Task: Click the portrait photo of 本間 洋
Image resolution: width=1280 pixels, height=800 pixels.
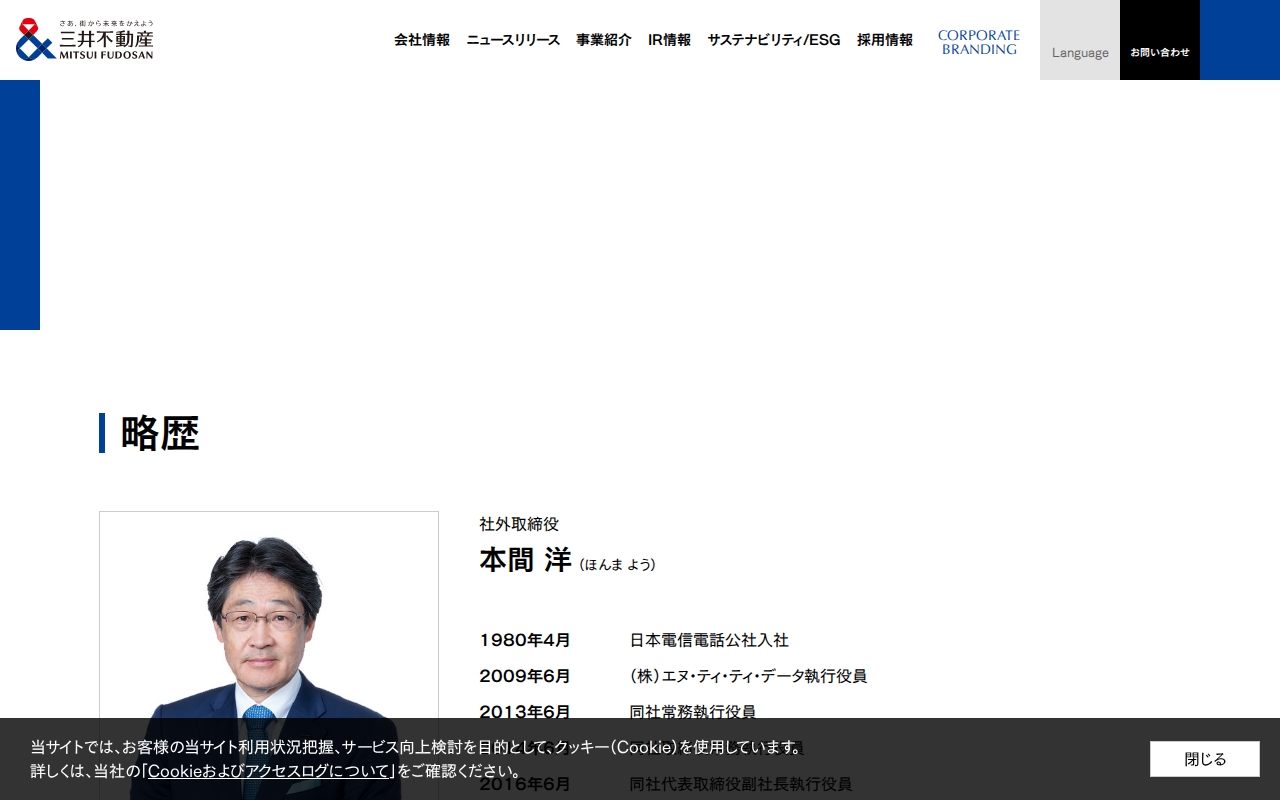Action: pyautogui.click(x=269, y=655)
